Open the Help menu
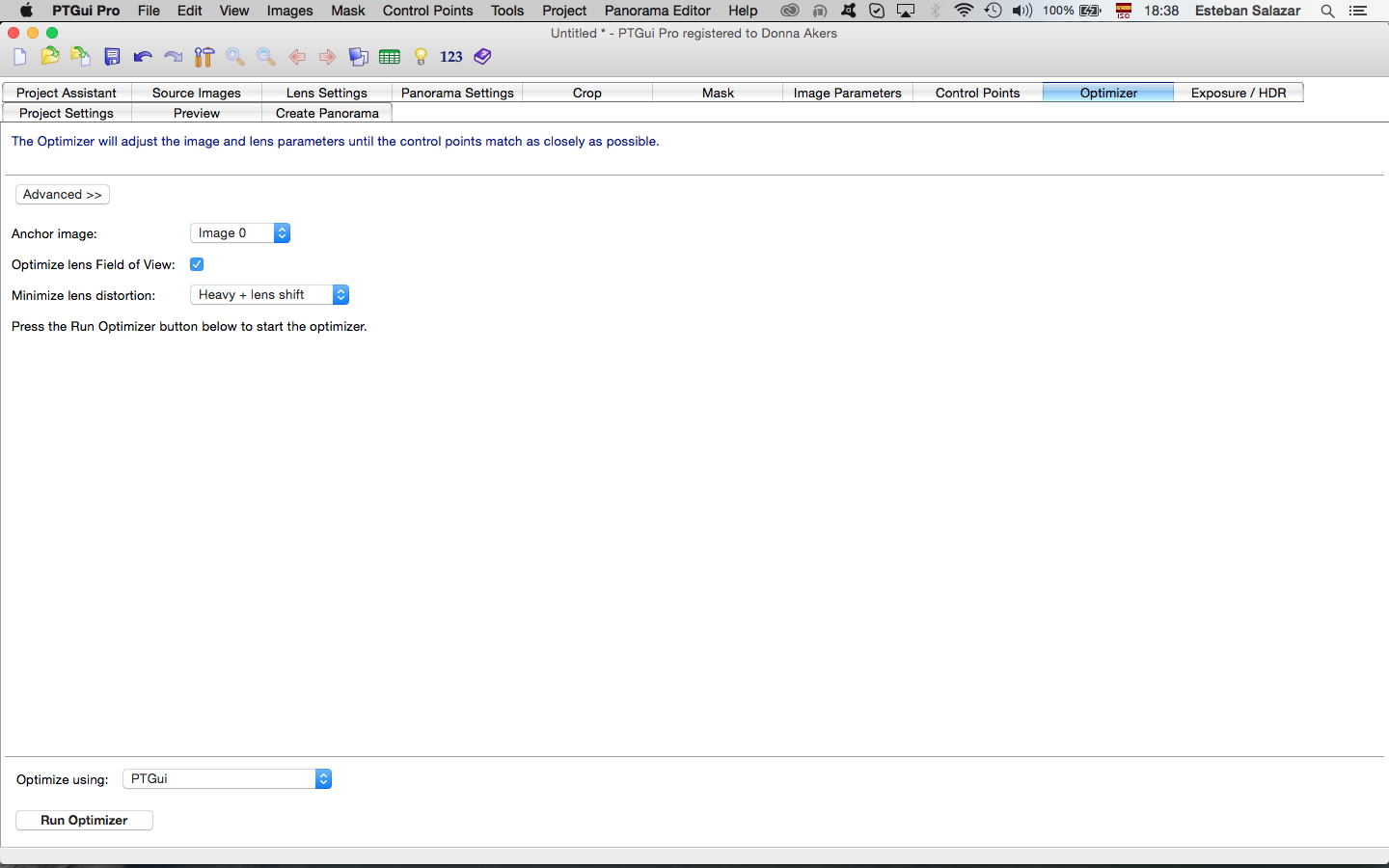The height and width of the screenshot is (868, 1389). pyautogui.click(x=743, y=11)
